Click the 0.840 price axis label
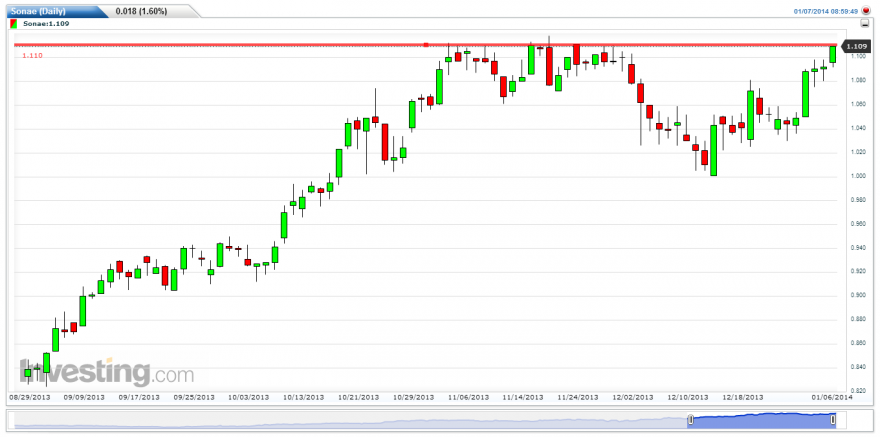The height and width of the screenshot is (437, 880). click(x=859, y=367)
